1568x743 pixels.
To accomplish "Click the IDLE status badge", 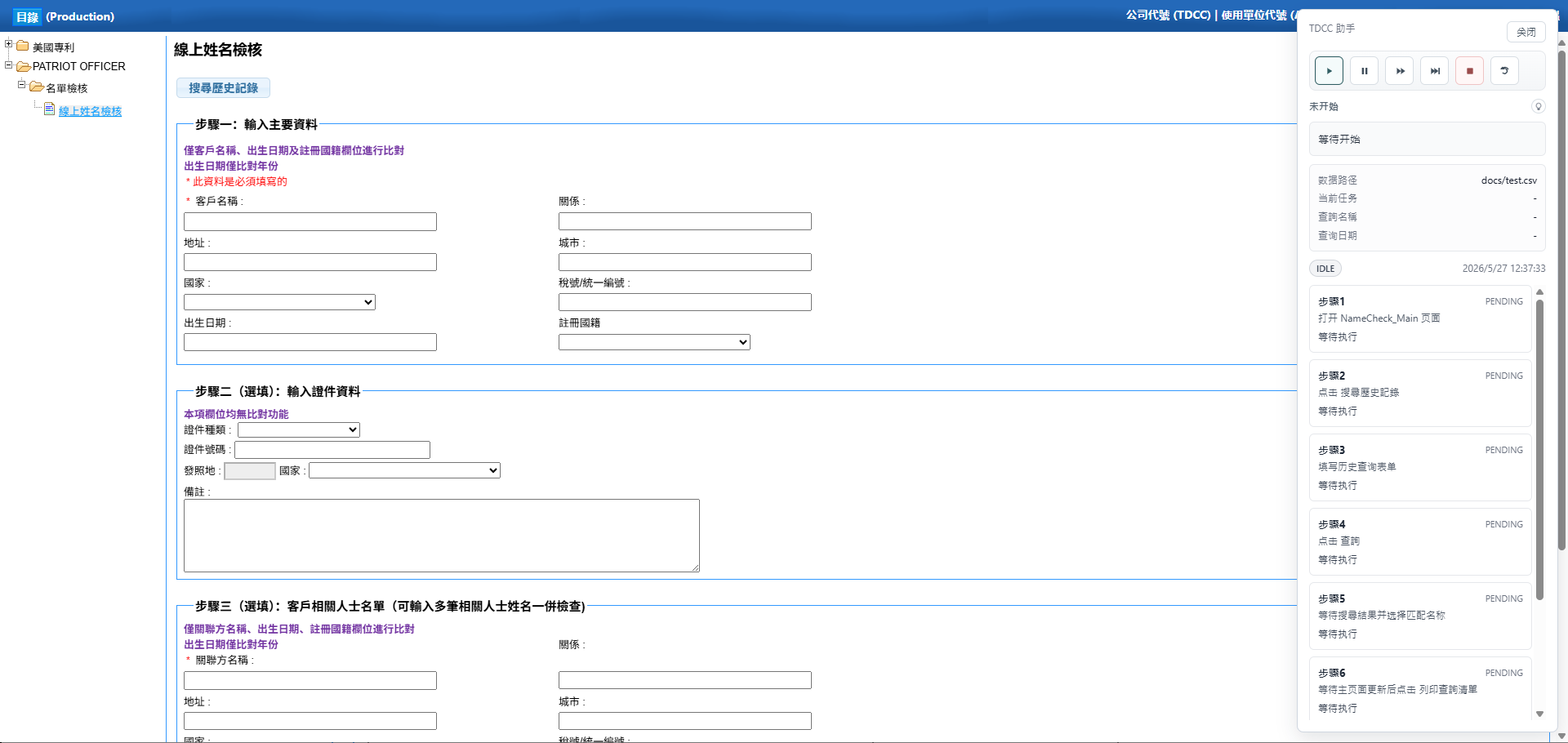I will (1325, 269).
